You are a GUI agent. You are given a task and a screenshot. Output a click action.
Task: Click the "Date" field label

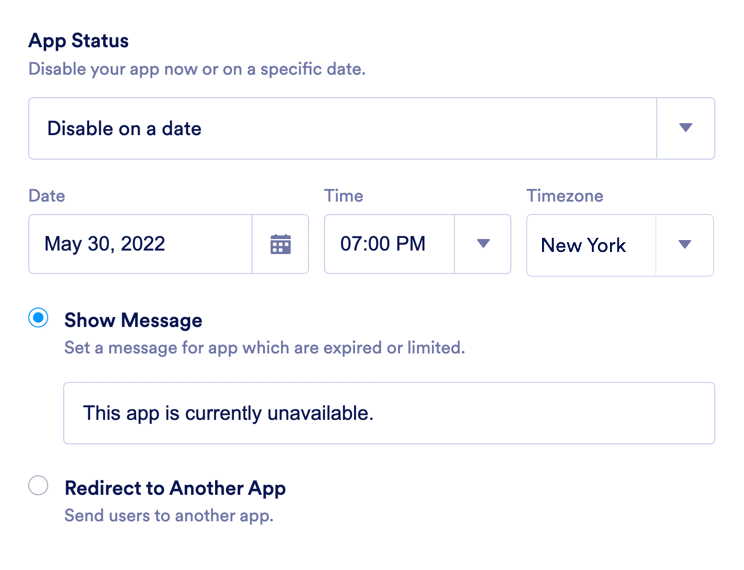(46, 196)
